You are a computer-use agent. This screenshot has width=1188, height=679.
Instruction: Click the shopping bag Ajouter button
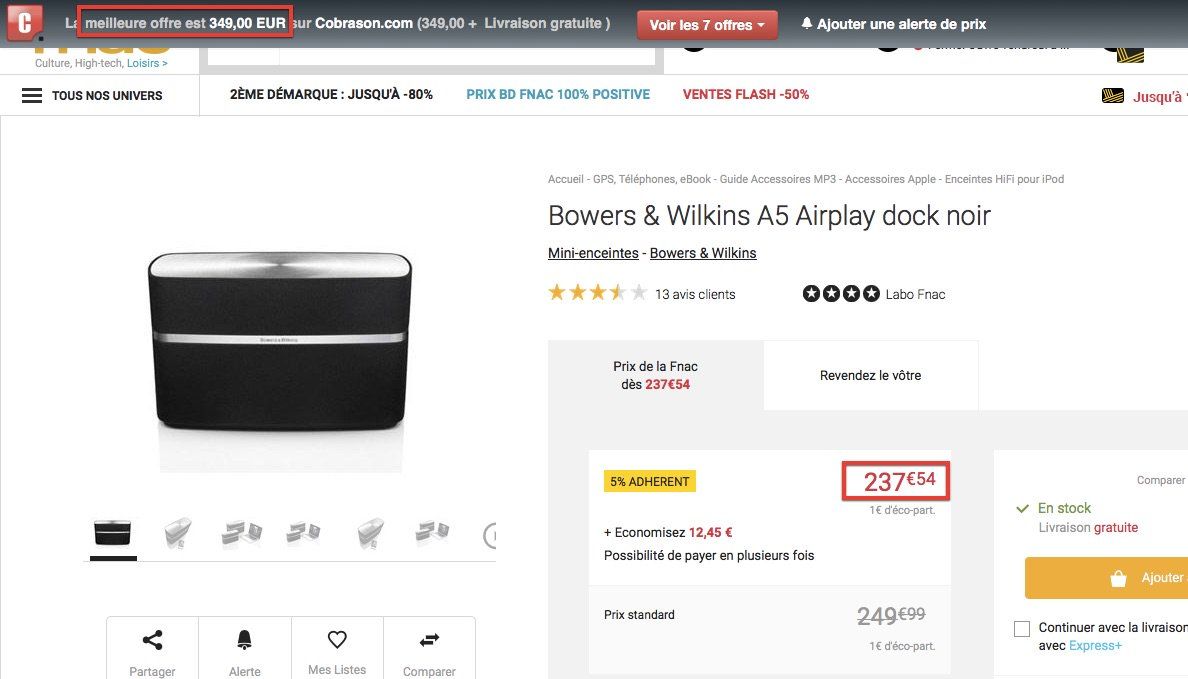pos(1120,578)
